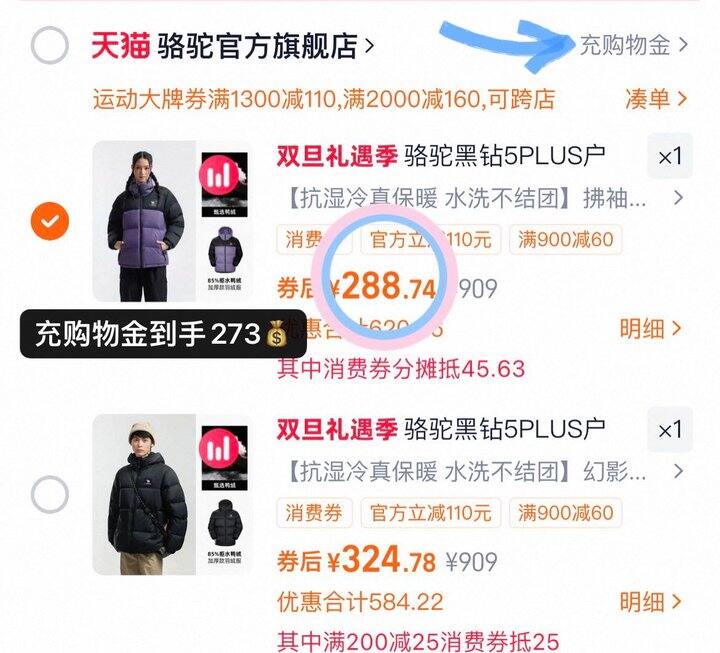View 明细 for the black jacket discount
This screenshot has width=720, height=653.
click(x=650, y=602)
